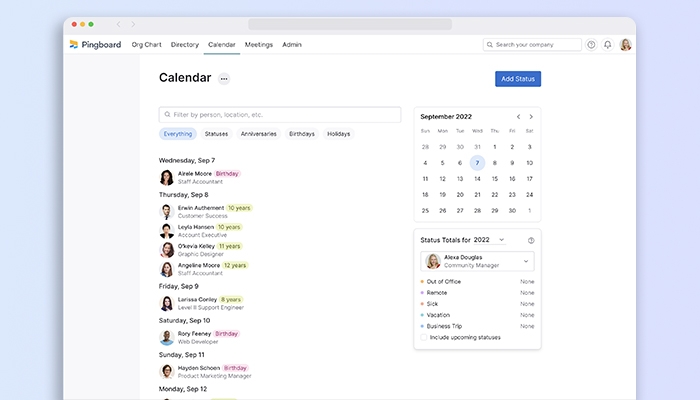Open Rory Feeney's name link

[x=194, y=334]
